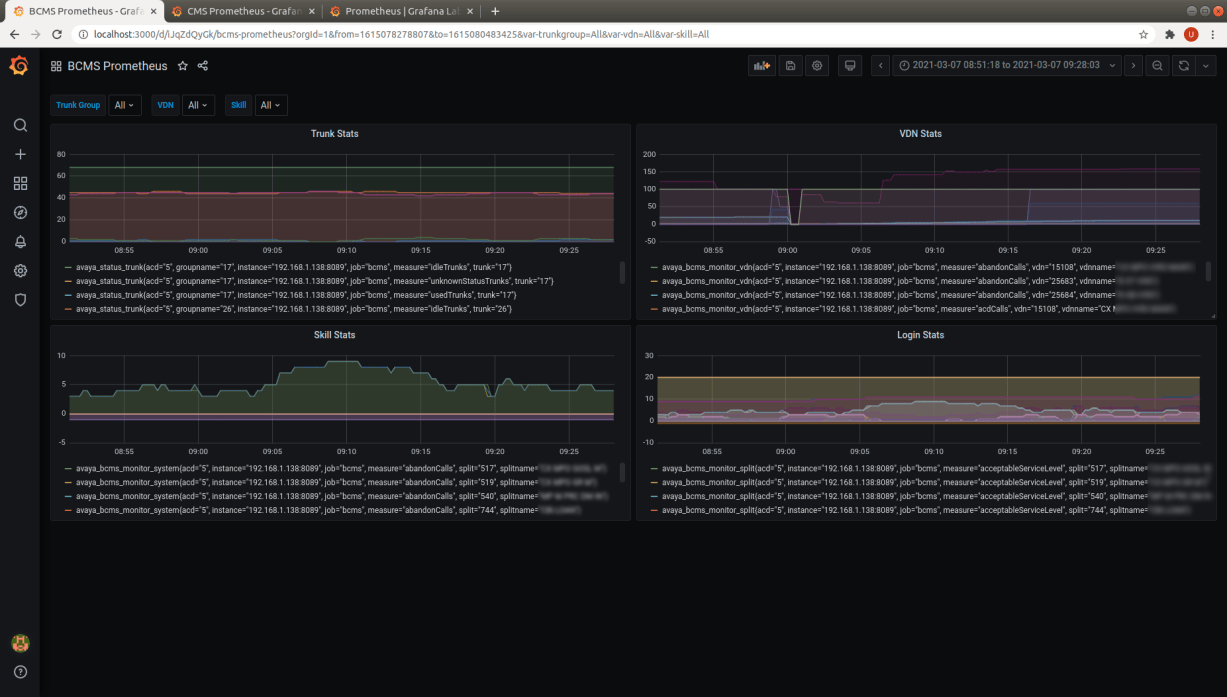
Task: Toggle idleTrunks trunk 17 legend series
Action: (x=294, y=267)
